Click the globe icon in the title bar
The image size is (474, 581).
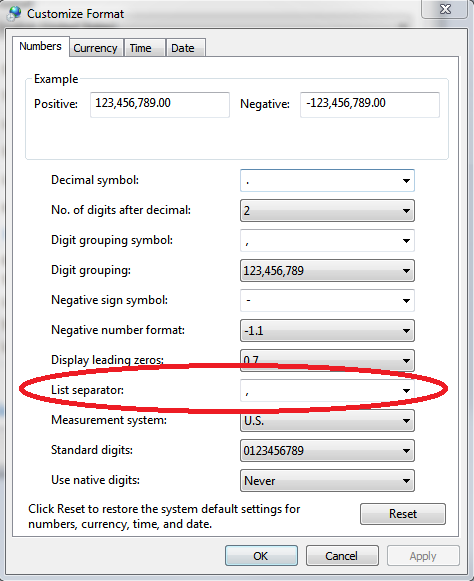[x=14, y=13]
